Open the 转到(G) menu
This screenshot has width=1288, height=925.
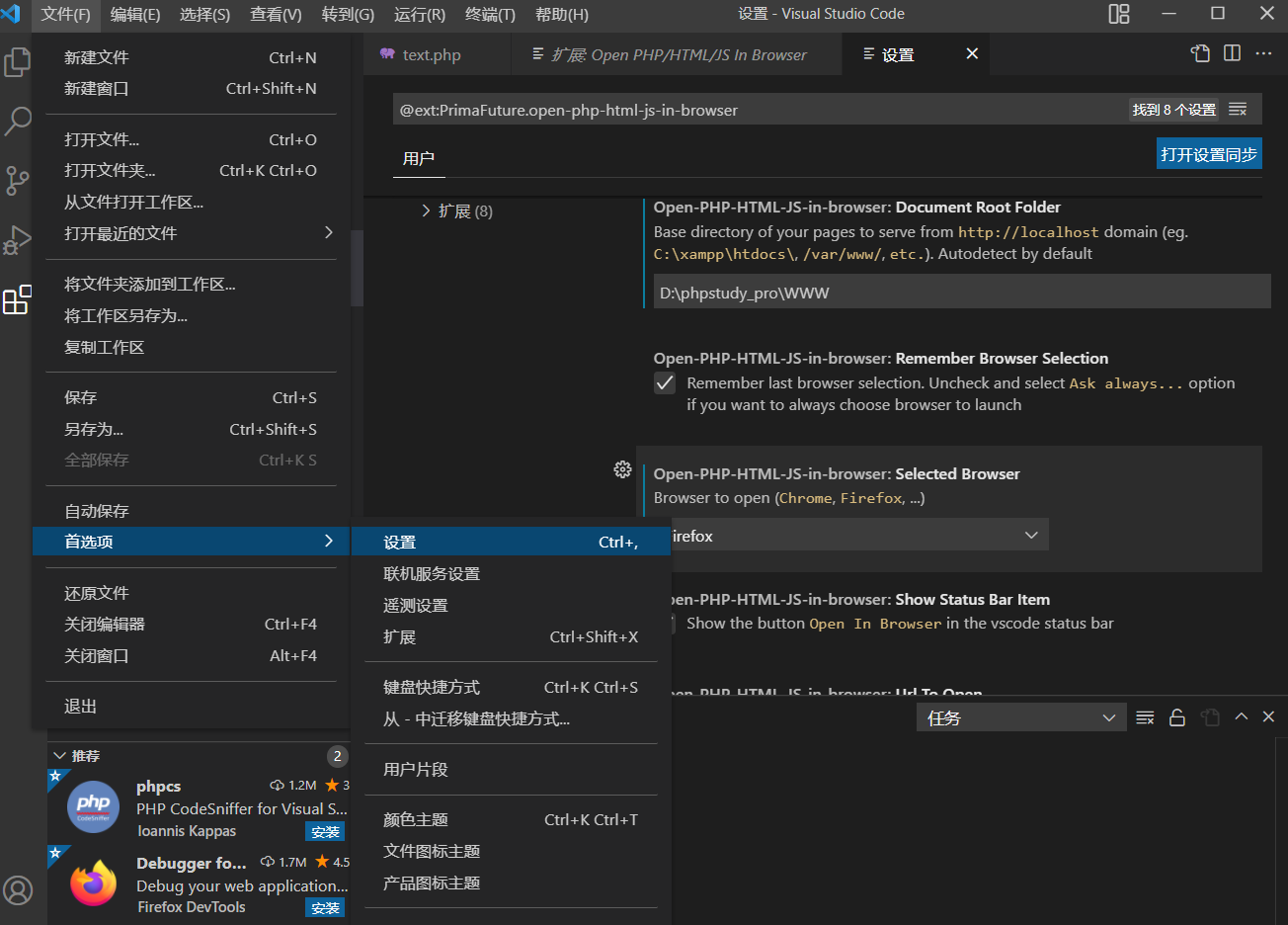coord(348,14)
